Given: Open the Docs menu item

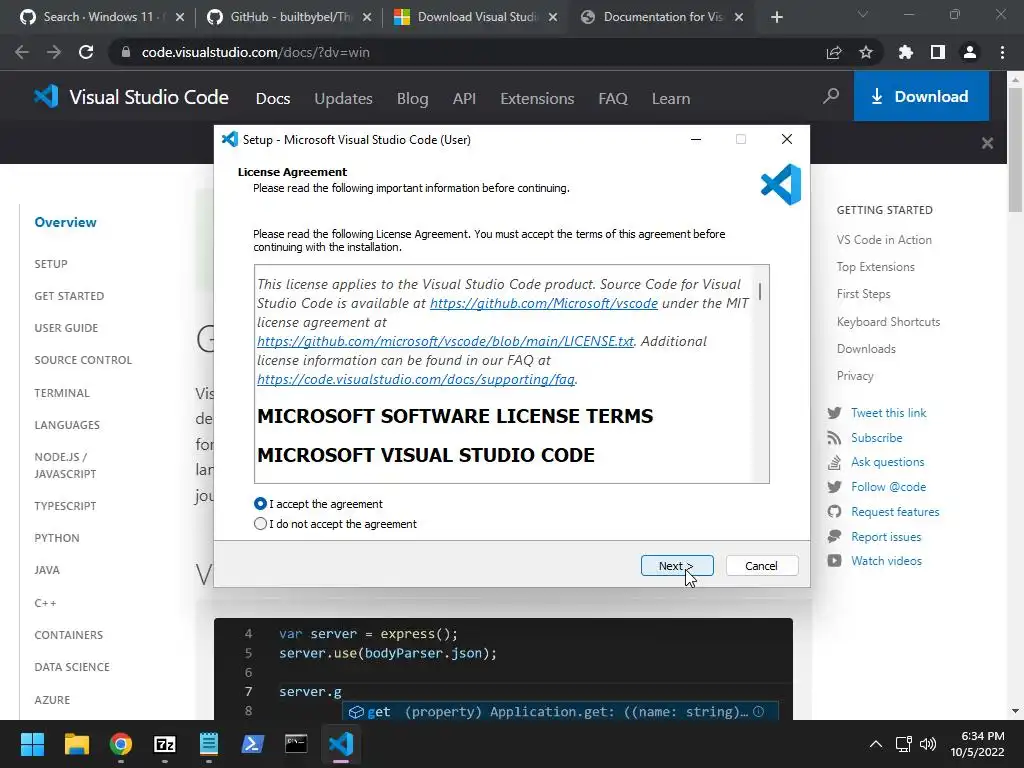Looking at the screenshot, I should [273, 99].
